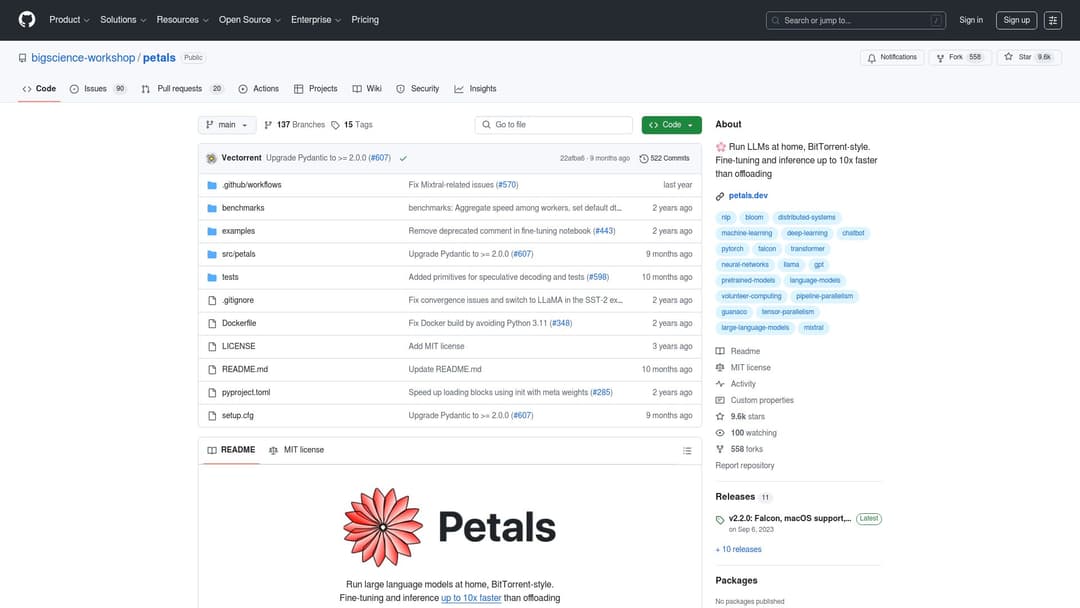Switch to the Pull requests tab

coord(183,89)
